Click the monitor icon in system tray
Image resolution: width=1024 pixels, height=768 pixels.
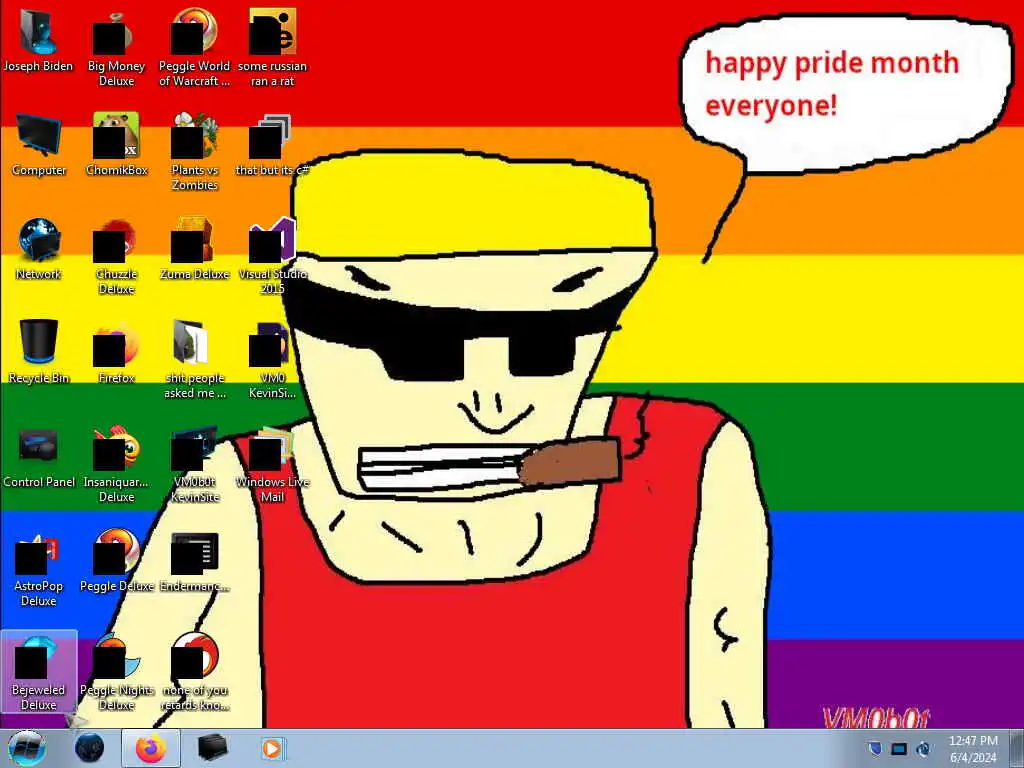coord(899,748)
